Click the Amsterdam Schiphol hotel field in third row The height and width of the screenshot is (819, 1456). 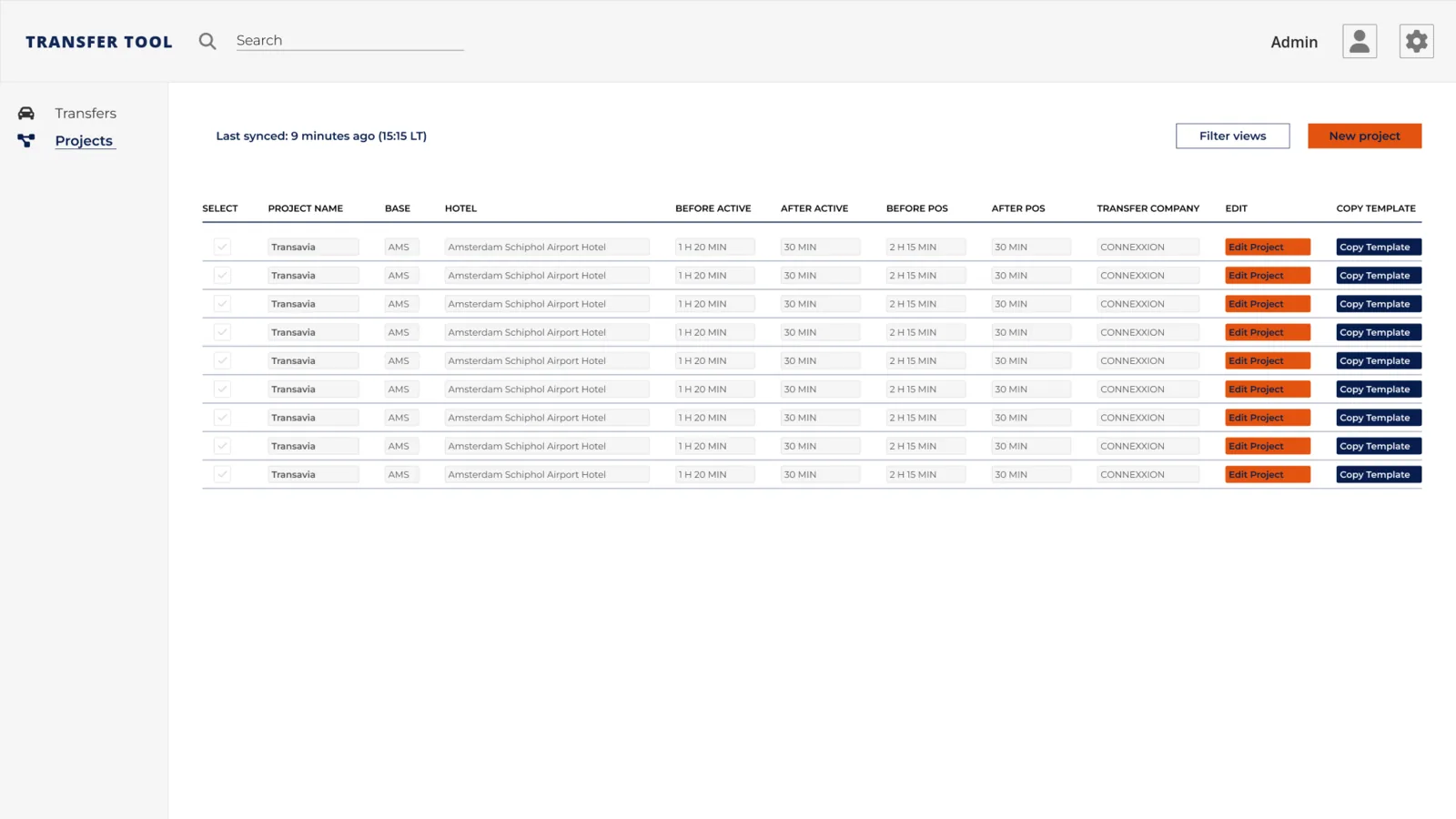click(547, 304)
